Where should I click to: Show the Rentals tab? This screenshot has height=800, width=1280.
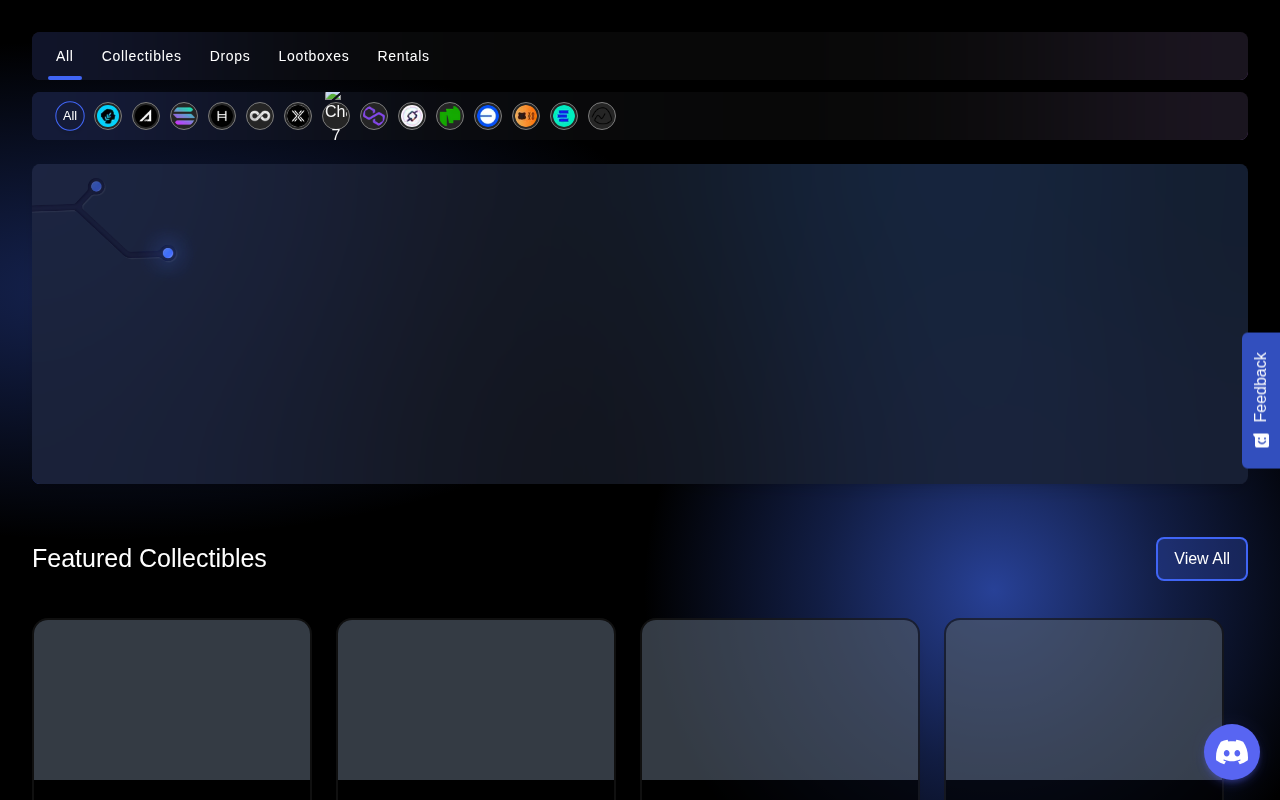(404, 56)
